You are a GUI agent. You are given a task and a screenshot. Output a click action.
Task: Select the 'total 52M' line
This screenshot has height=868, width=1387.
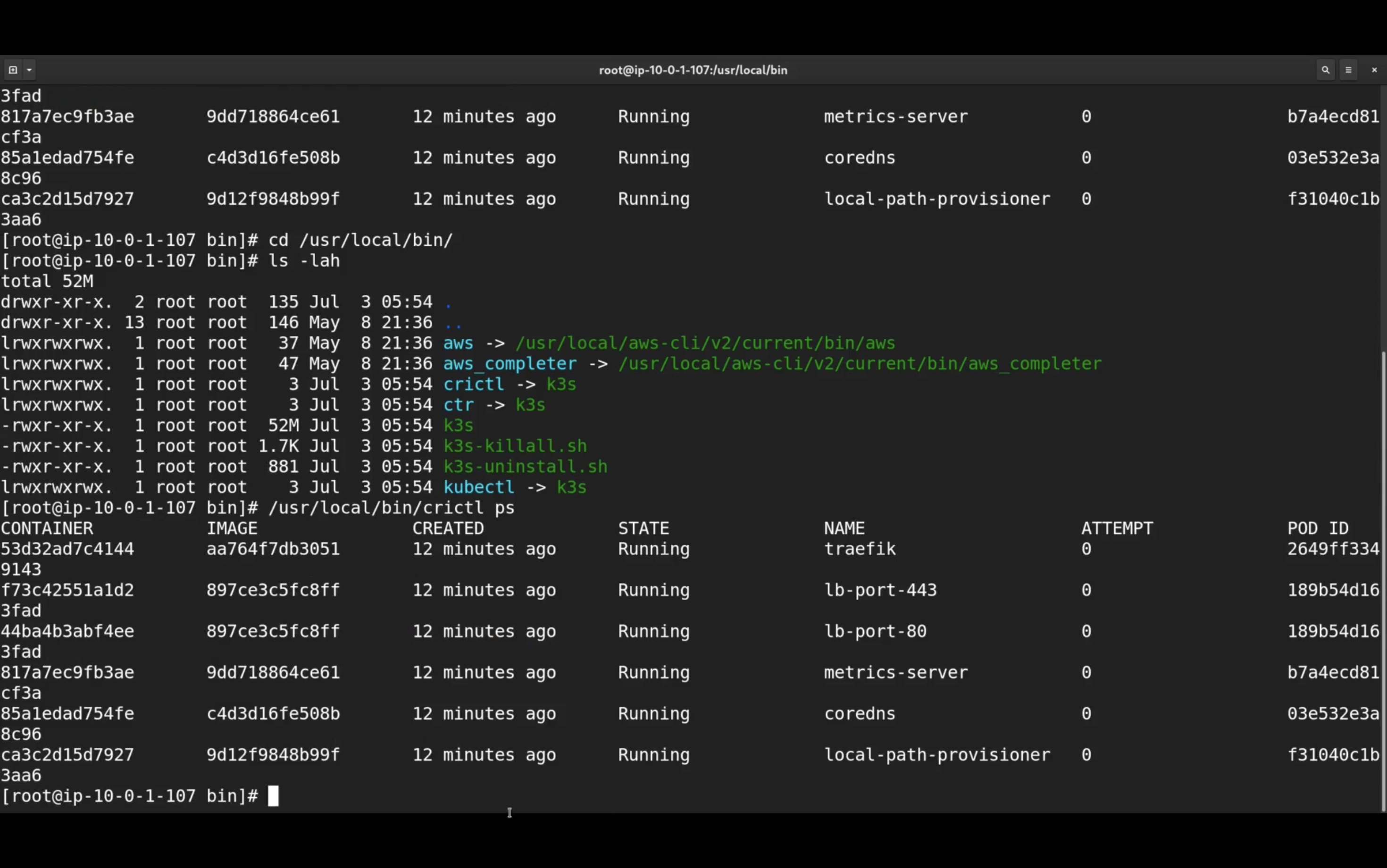pos(47,281)
